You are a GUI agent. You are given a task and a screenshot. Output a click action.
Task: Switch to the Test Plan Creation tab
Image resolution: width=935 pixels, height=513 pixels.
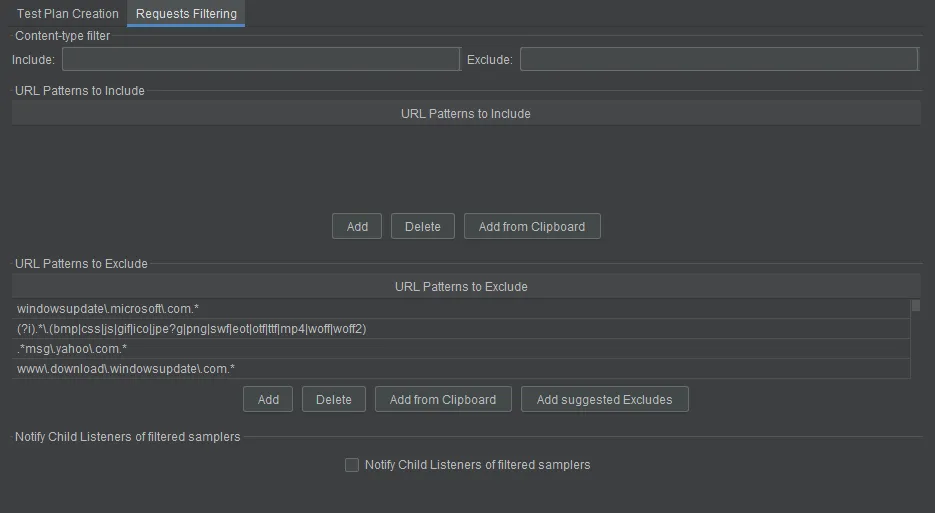tap(67, 13)
